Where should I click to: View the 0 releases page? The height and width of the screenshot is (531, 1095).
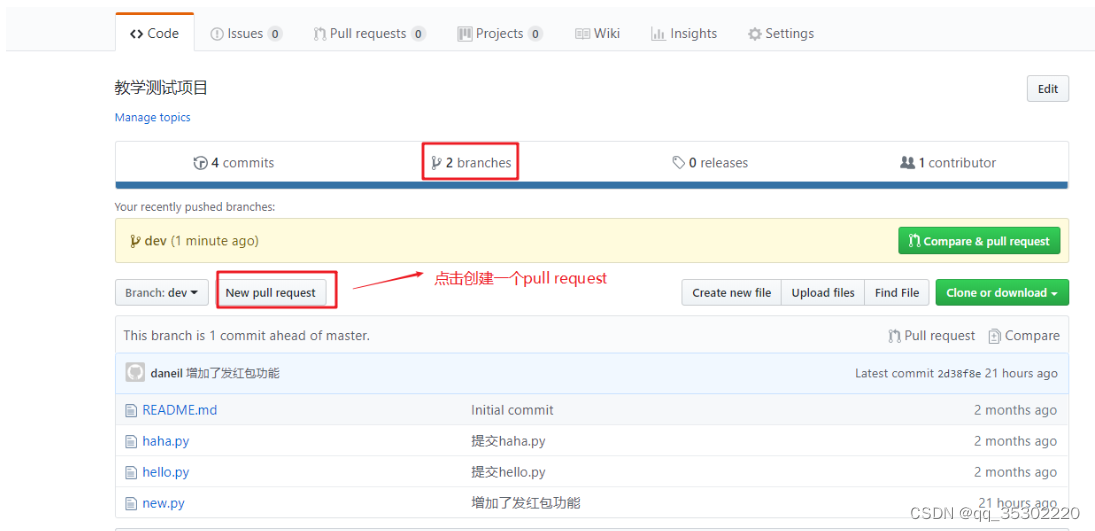click(710, 163)
